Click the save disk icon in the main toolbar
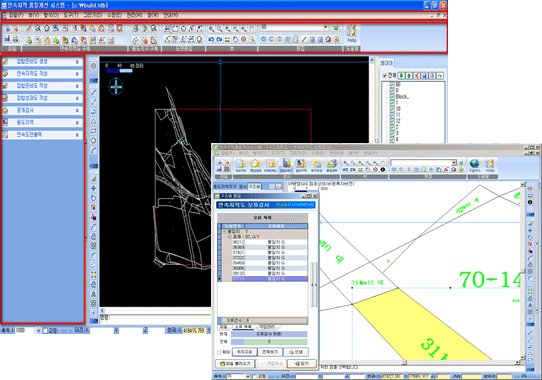The height and width of the screenshot is (380, 542). coord(7,39)
